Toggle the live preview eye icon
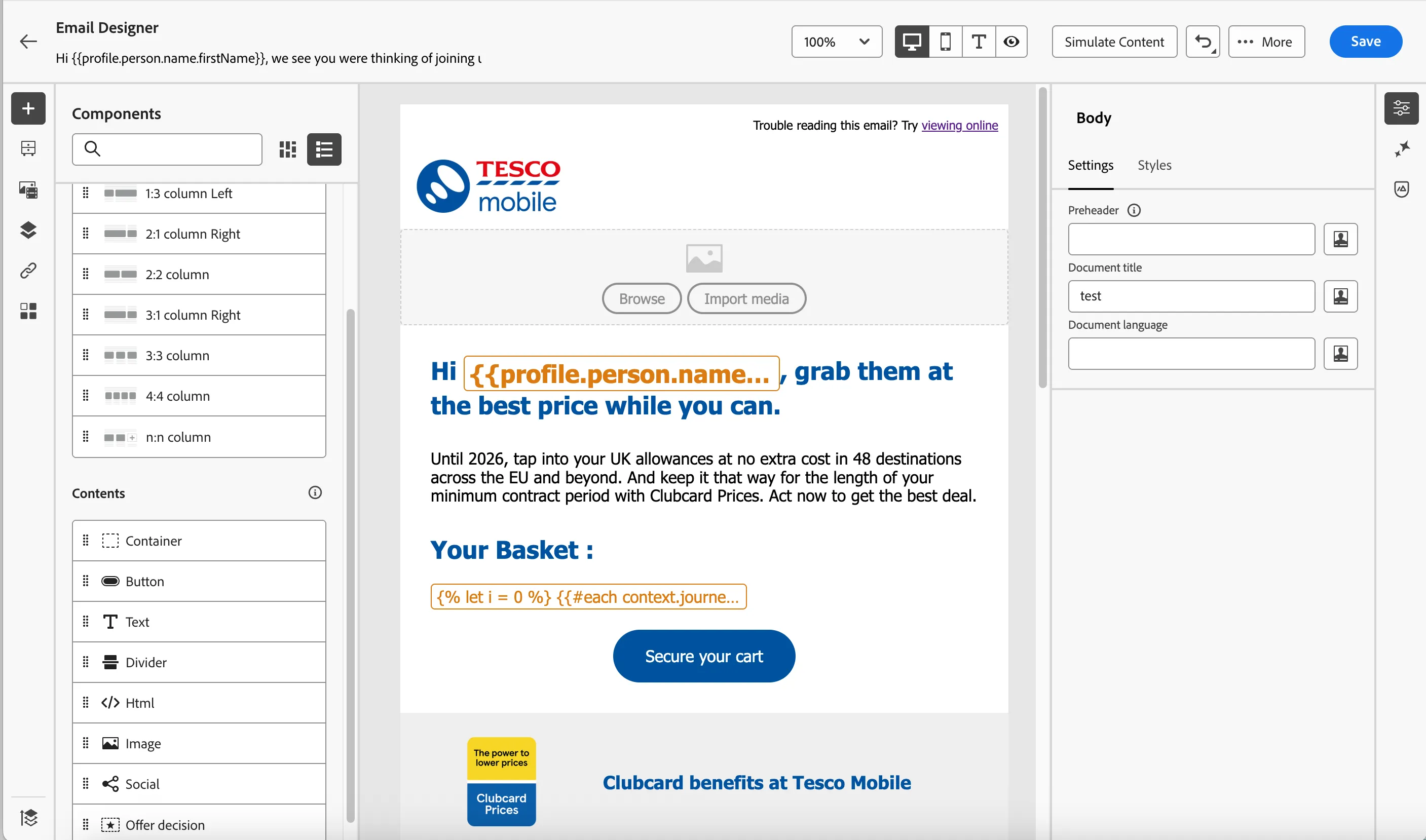Image resolution: width=1426 pixels, height=840 pixels. (1011, 42)
